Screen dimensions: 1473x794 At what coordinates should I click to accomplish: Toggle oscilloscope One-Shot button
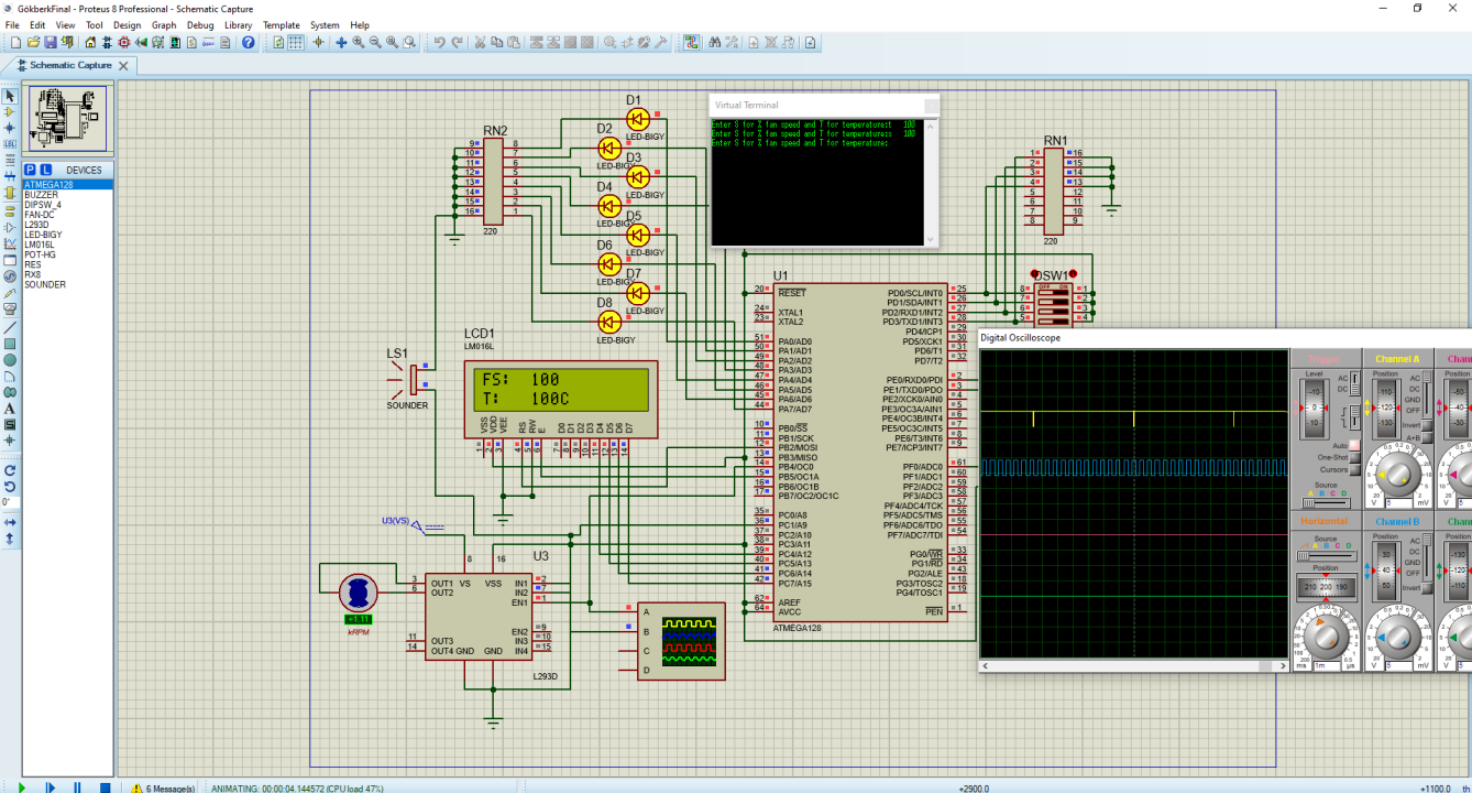point(1353,457)
